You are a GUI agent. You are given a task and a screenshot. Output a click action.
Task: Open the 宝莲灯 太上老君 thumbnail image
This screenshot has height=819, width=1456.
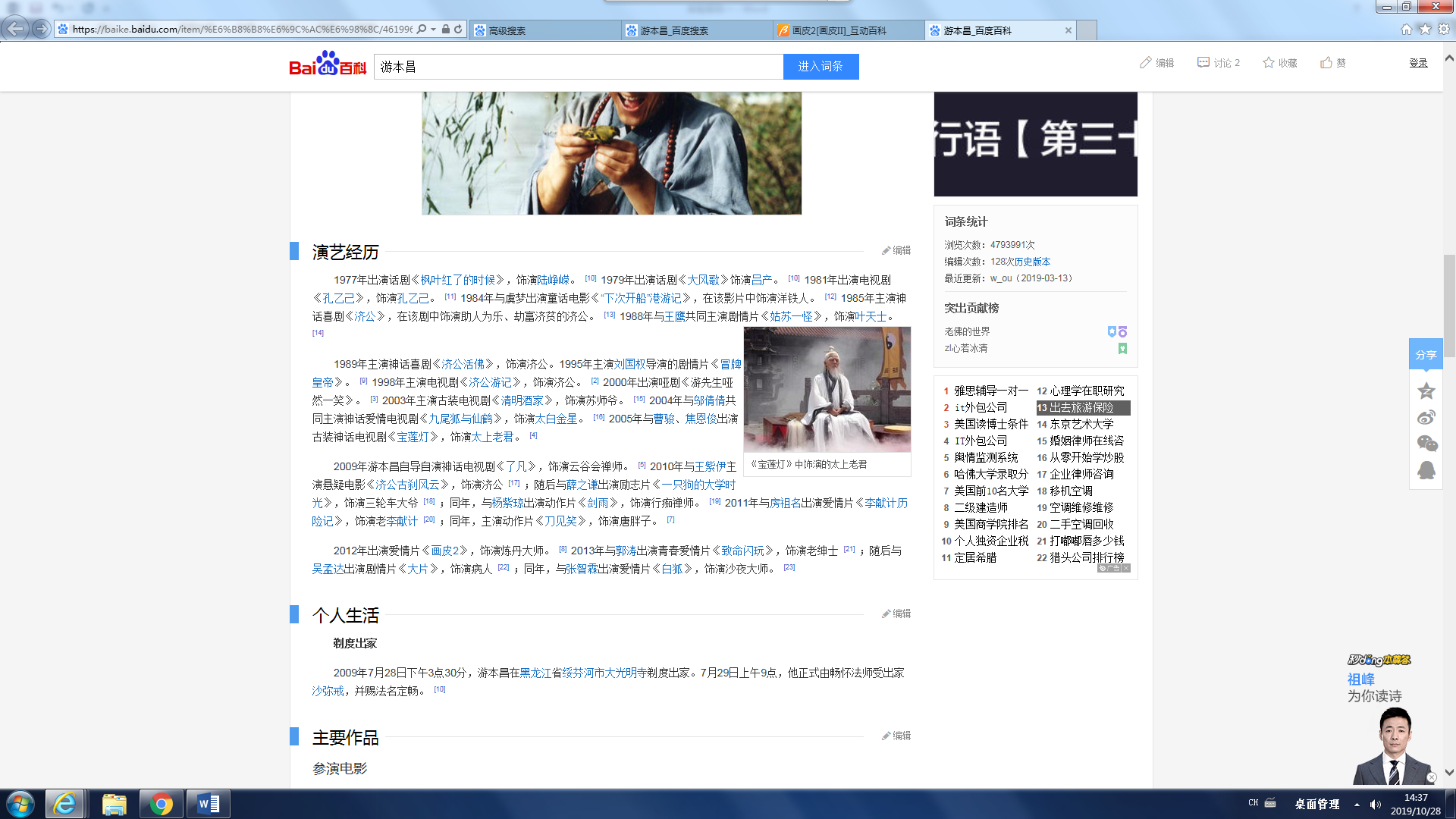[x=827, y=390]
